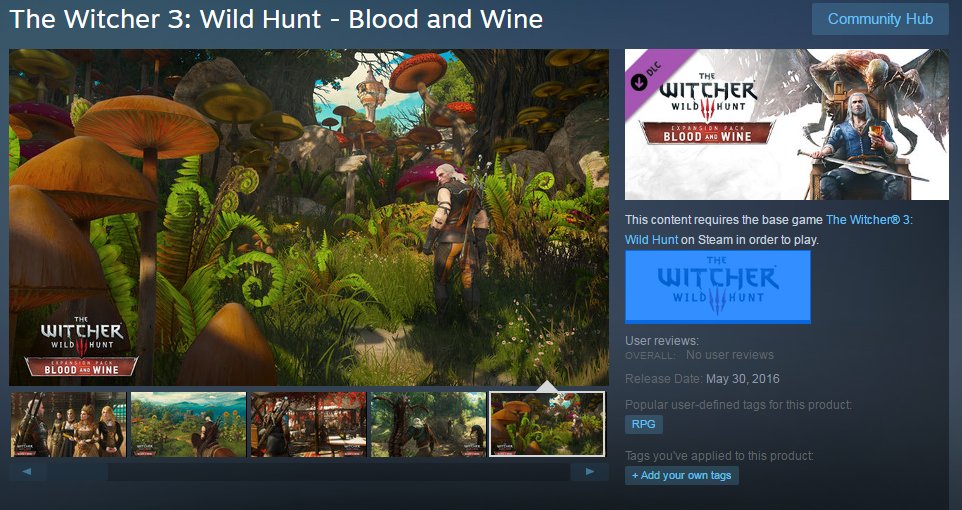Click the blue Witcher Wild Hunt banner
This screenshot has width=962, height=510.
point(718,287)
